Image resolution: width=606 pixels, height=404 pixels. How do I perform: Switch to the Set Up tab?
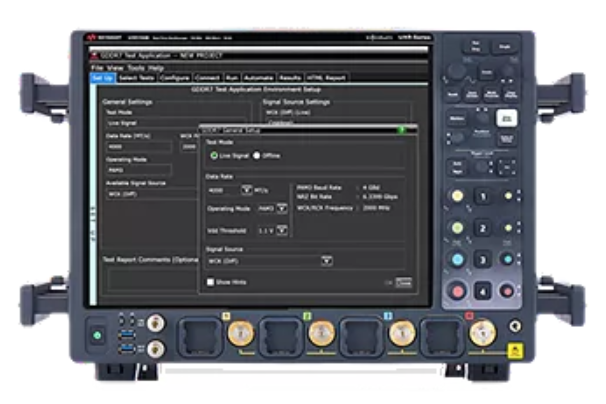[x=103, y=78]
